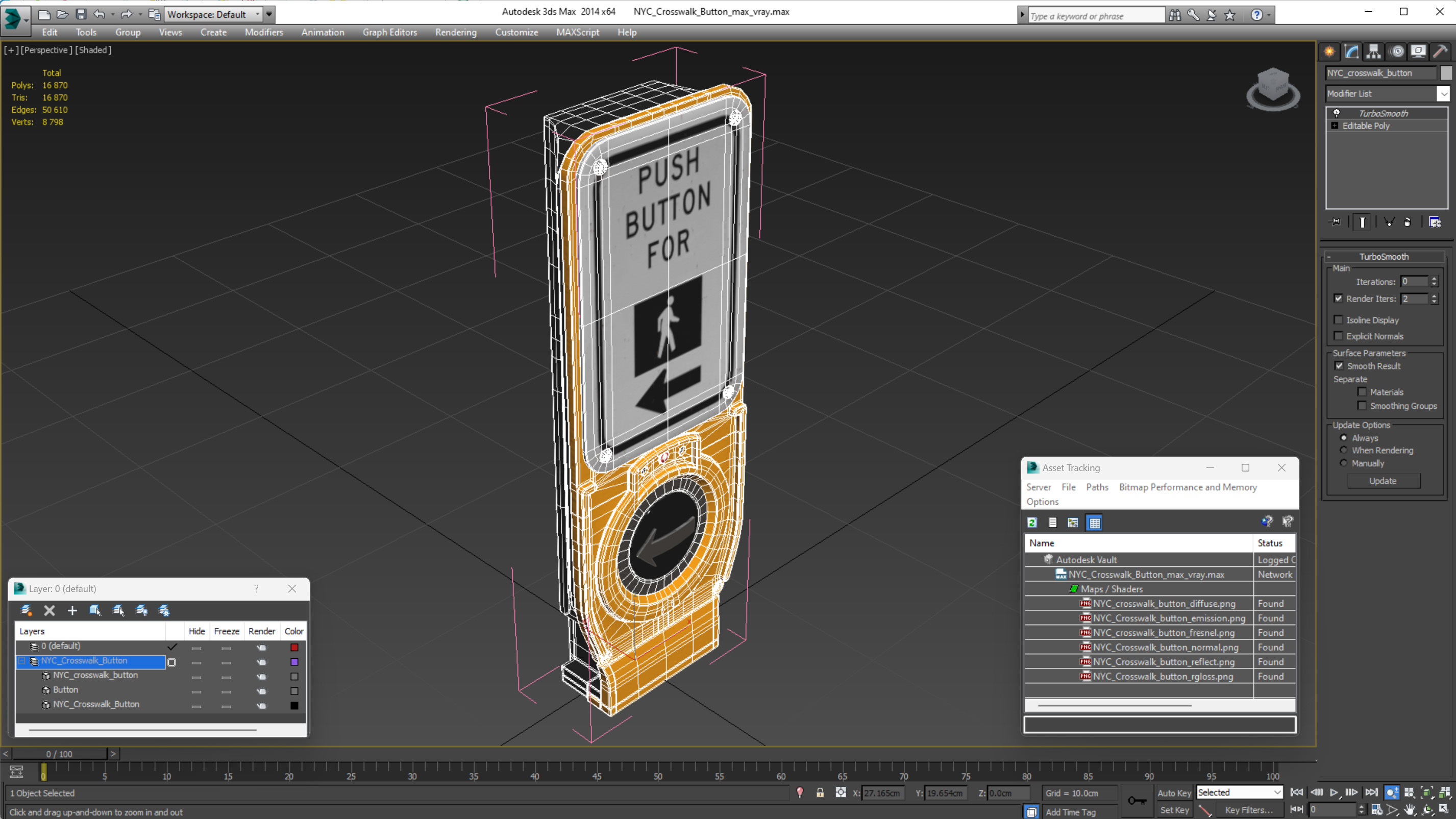This screenshot has width=1456, height=819.
Task: Click Table View icon in Asset Tracking
Action: (1095, 522)
